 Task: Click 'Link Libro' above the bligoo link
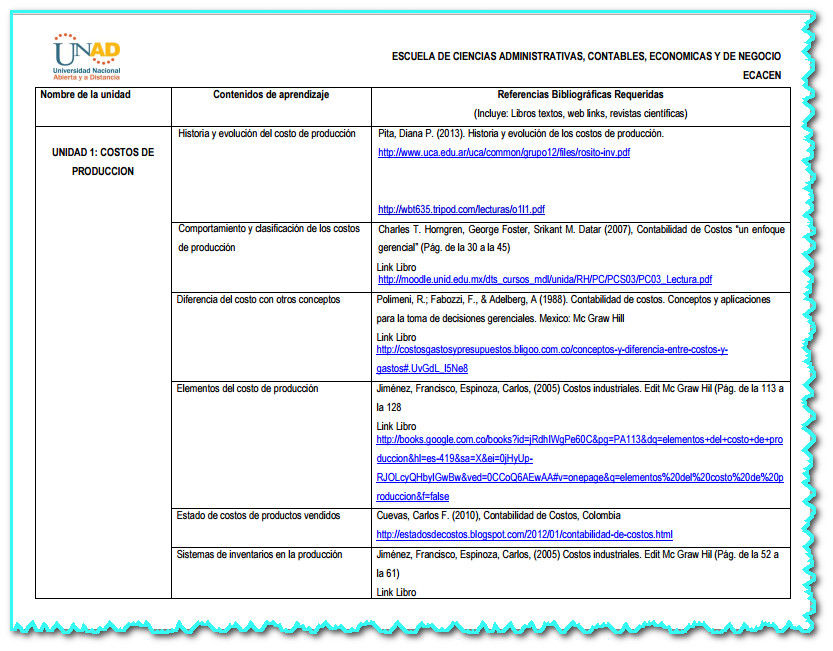(396, 337)
